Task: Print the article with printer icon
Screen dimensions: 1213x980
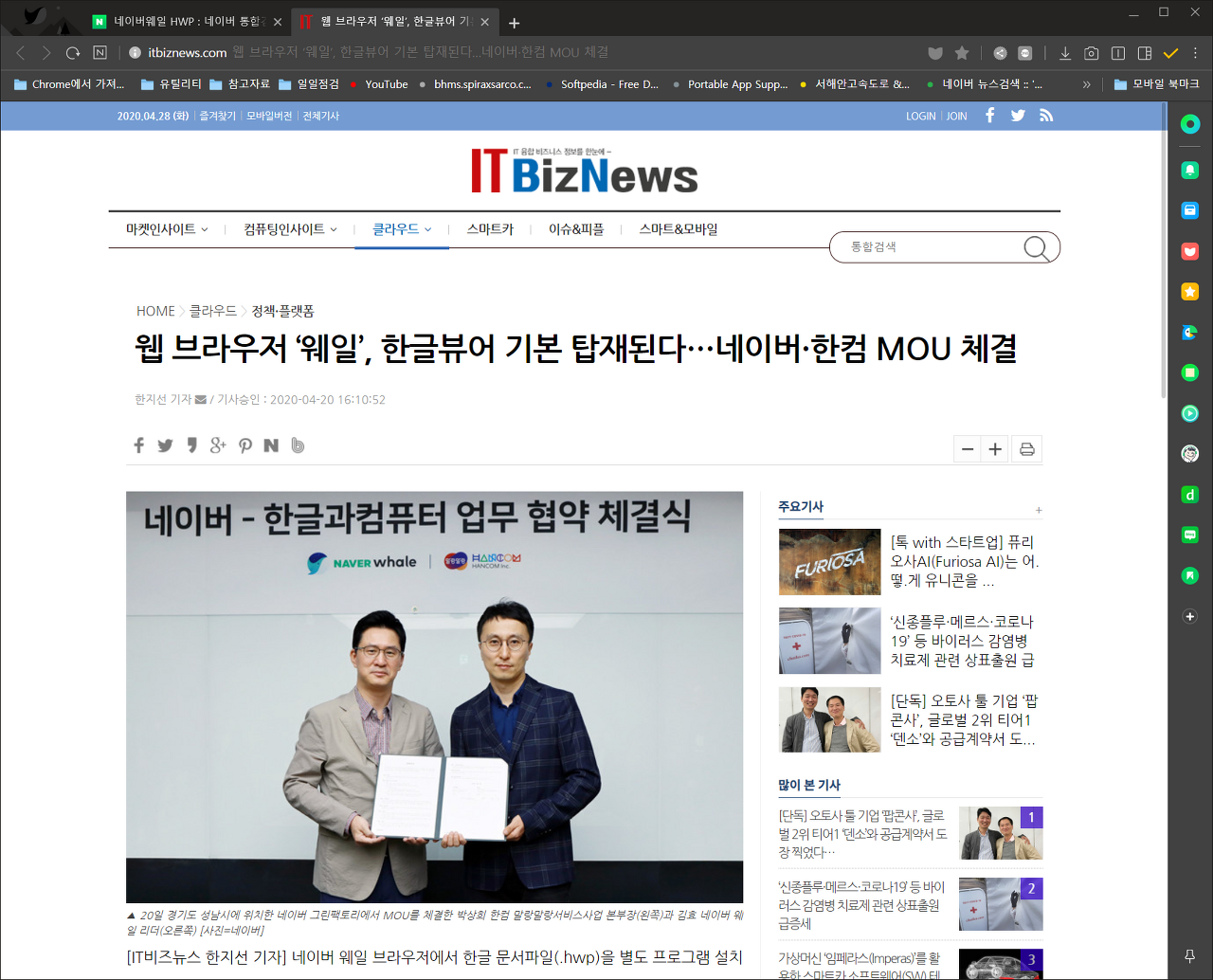Action: [1027, 449]
